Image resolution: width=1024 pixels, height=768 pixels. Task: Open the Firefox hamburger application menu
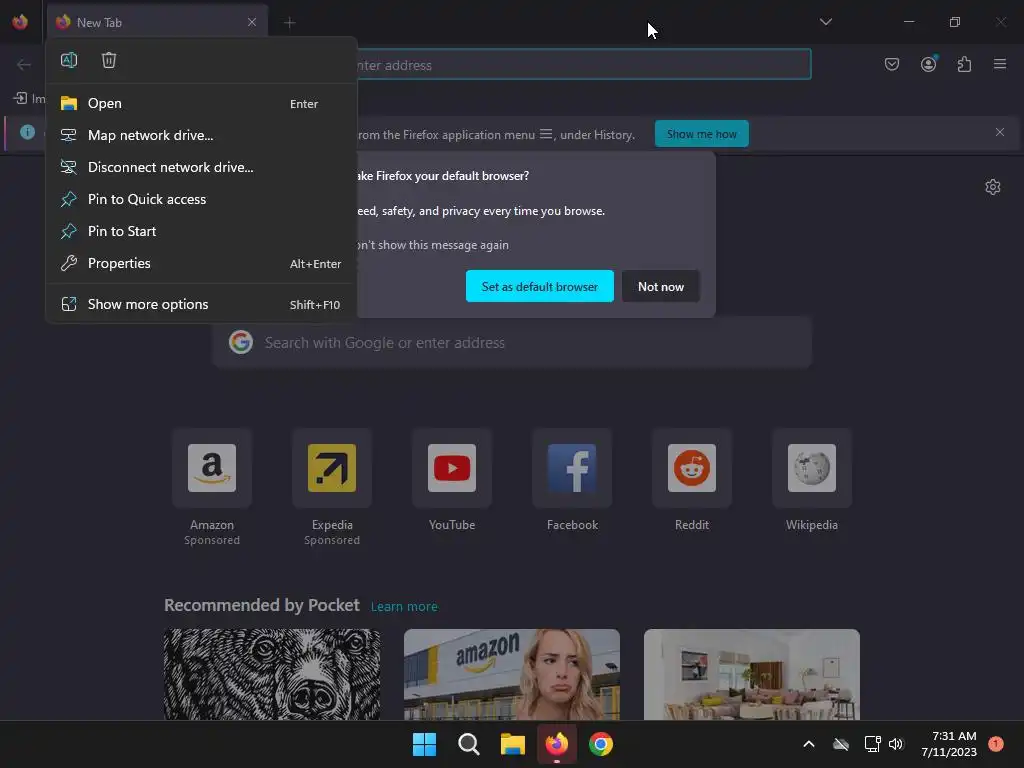pyautogui.click(x=1000, y=64)
